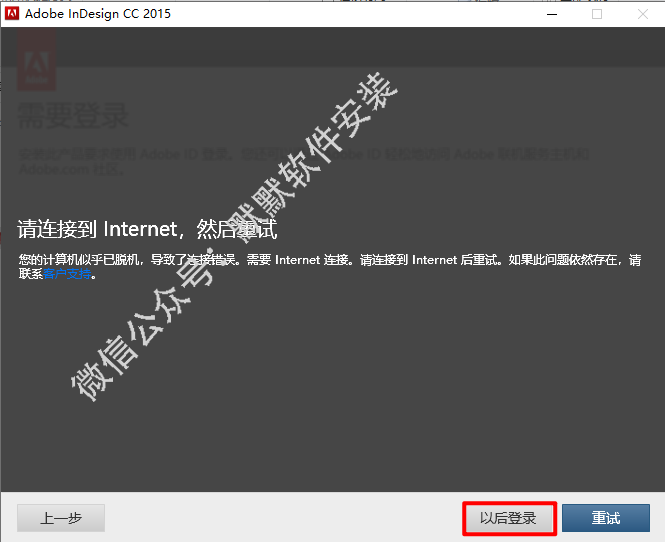The image size is (665, 542).
Task: Minimize the Adobe InDesign CC 2015 window
Action: tap(552, 14)
